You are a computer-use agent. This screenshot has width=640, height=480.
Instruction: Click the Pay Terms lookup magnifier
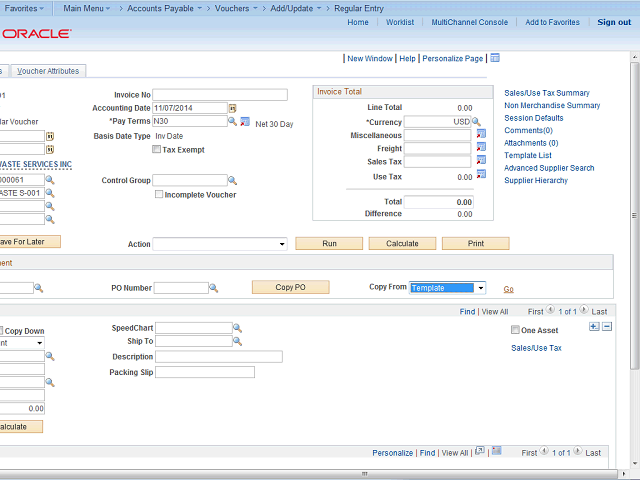(x=232, y=121)
